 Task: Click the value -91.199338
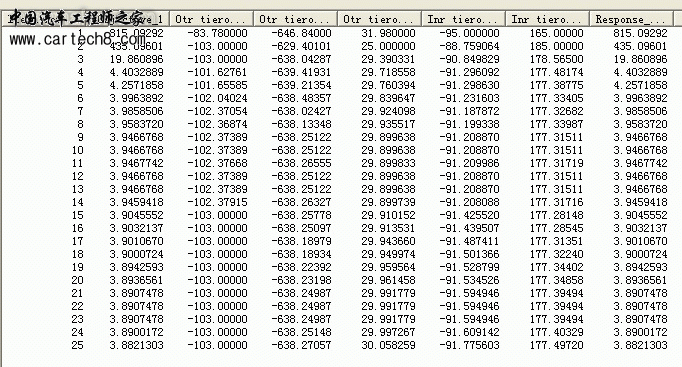coord(469,124)
